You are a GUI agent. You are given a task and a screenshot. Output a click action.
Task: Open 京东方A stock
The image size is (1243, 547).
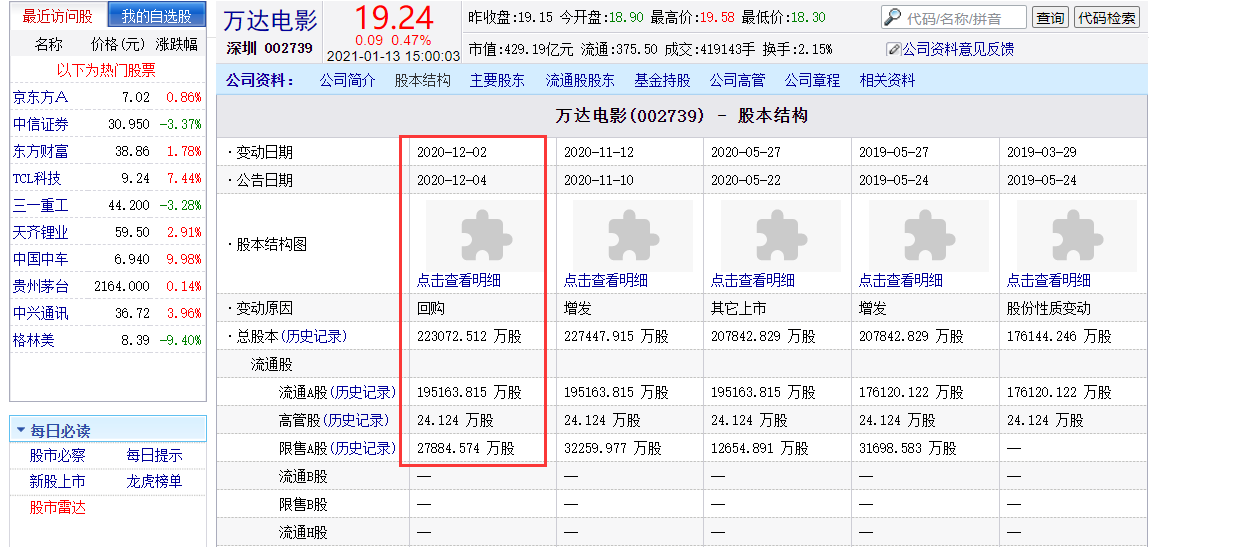[40, 97]
